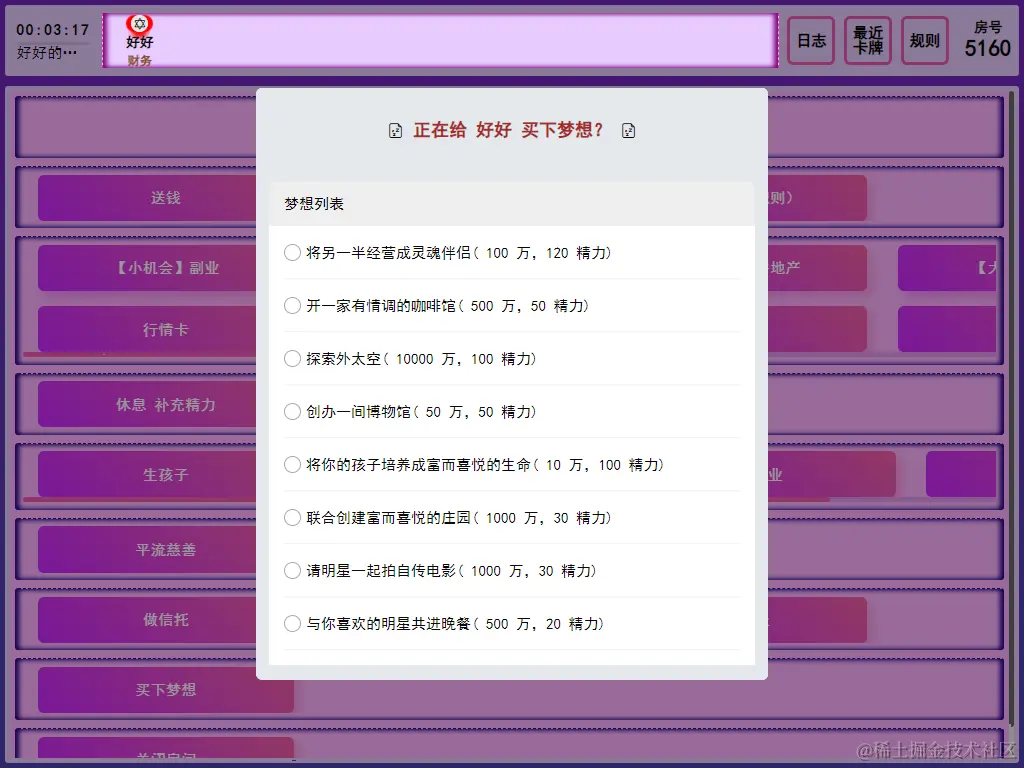Select dream 与你喜欢的明星共进晚餐
The width and height of the screenshot is (1024, 768).
click(292, 624)
